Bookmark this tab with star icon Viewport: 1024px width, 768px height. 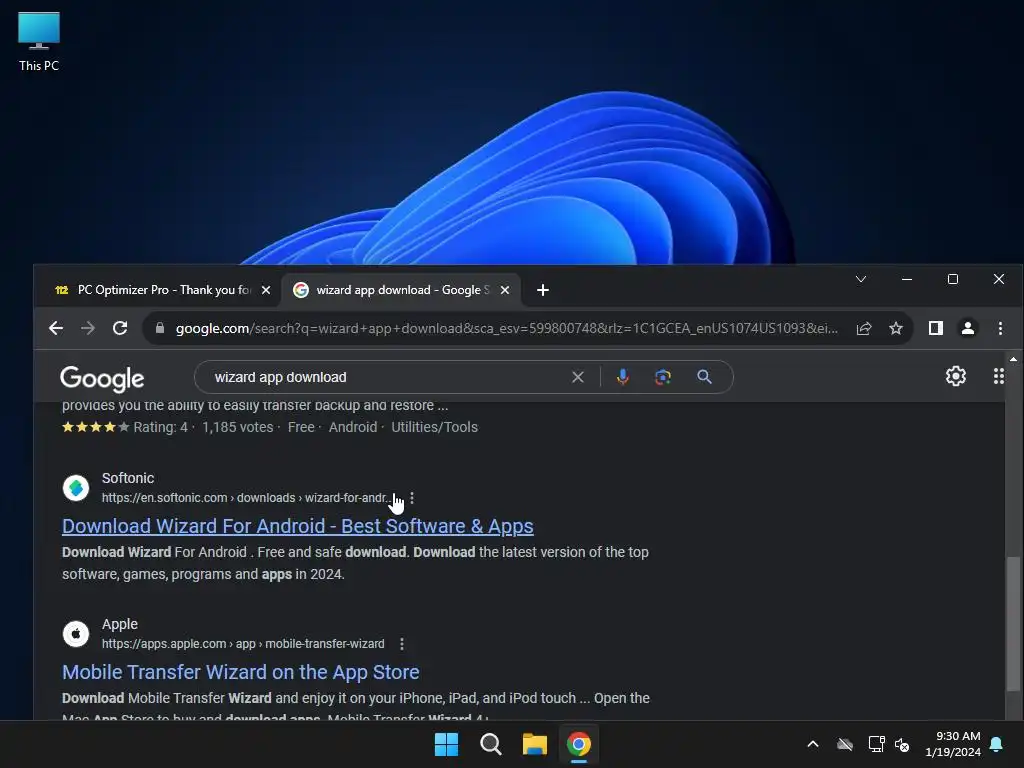896,328
